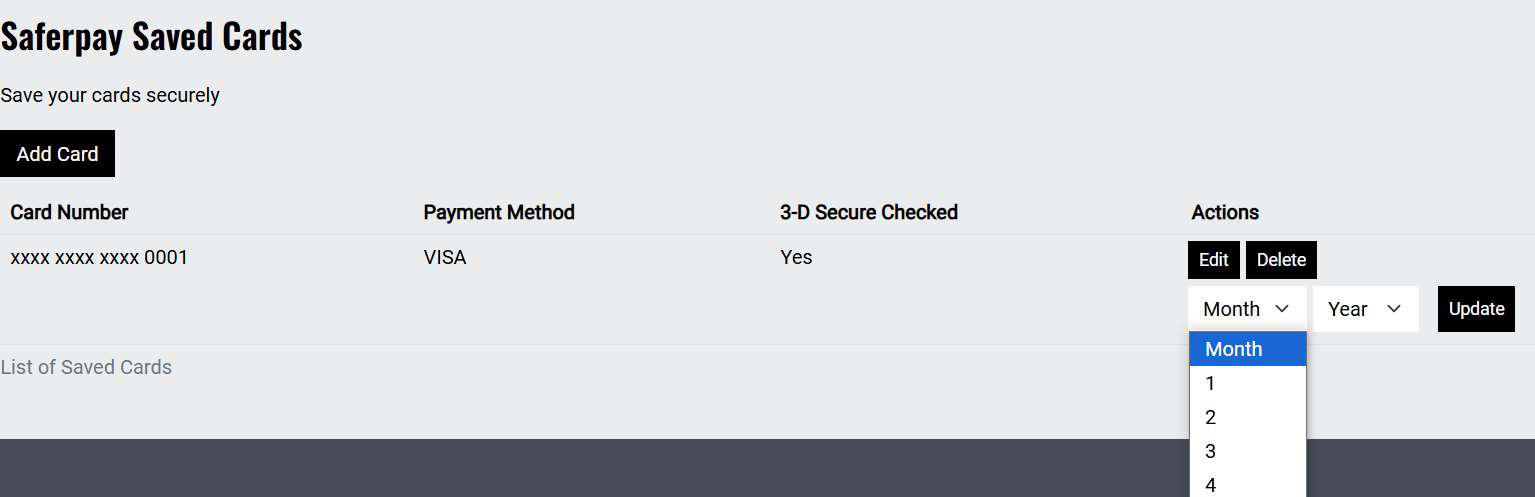Select the 3-D Secure Checked header

pyautogui.click(x=868, y=212)
